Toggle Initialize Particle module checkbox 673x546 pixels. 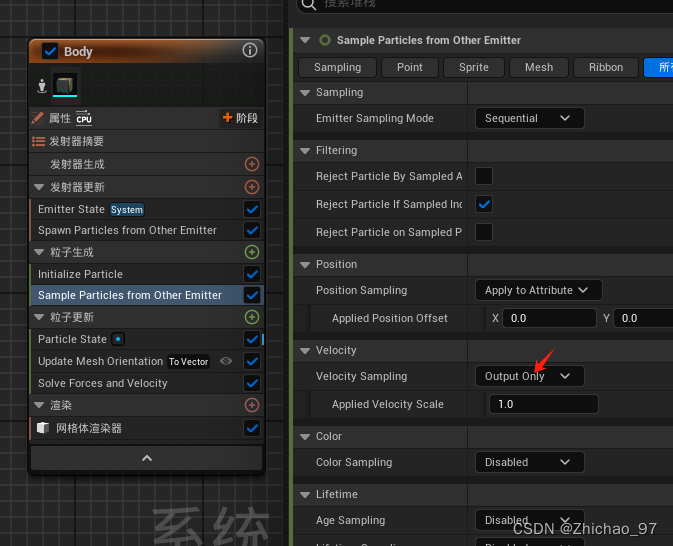pyautogui.click(x=252, y=274)
